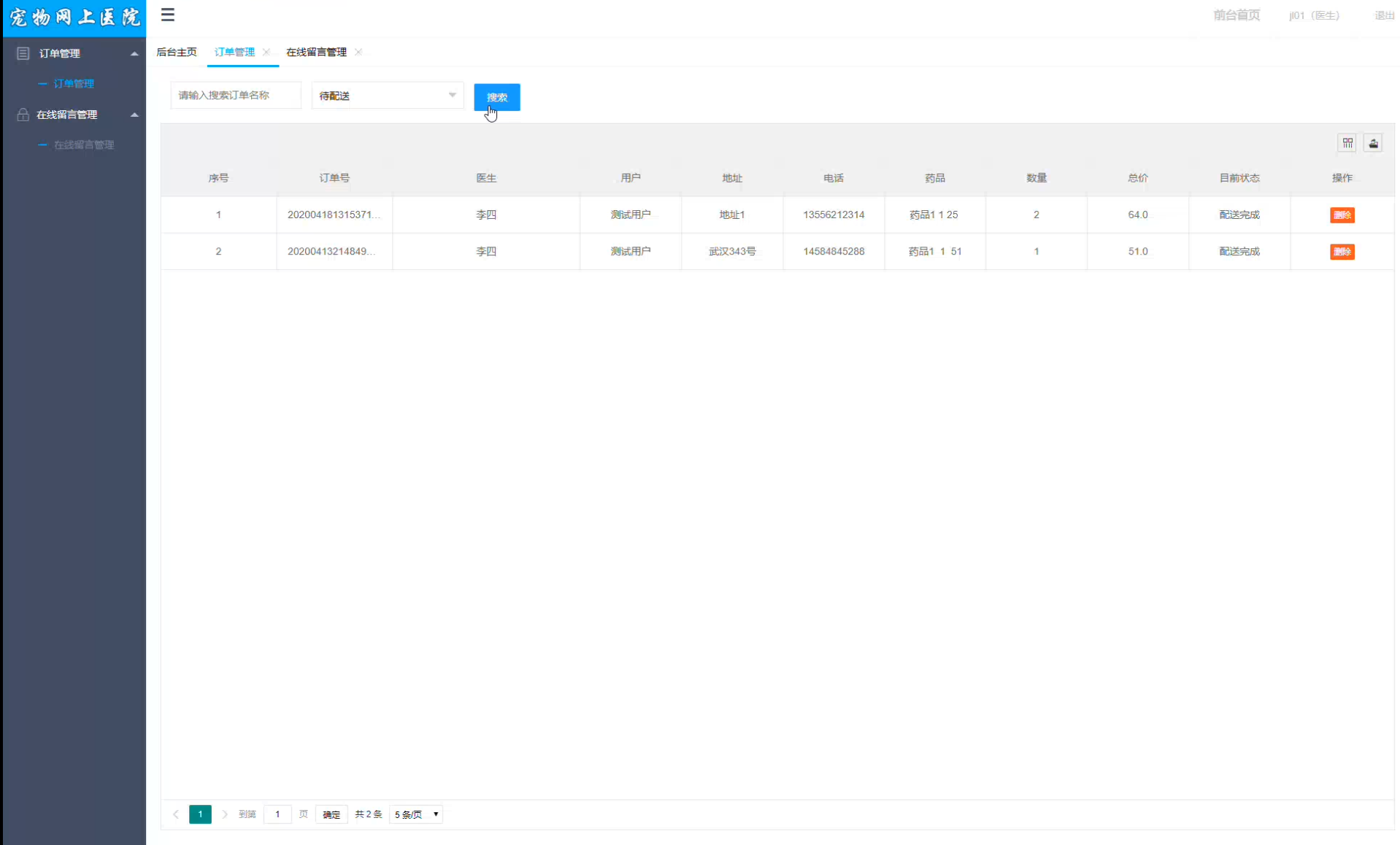
Task: Click order number 20200413214849...
Action: tap(331, 251)
